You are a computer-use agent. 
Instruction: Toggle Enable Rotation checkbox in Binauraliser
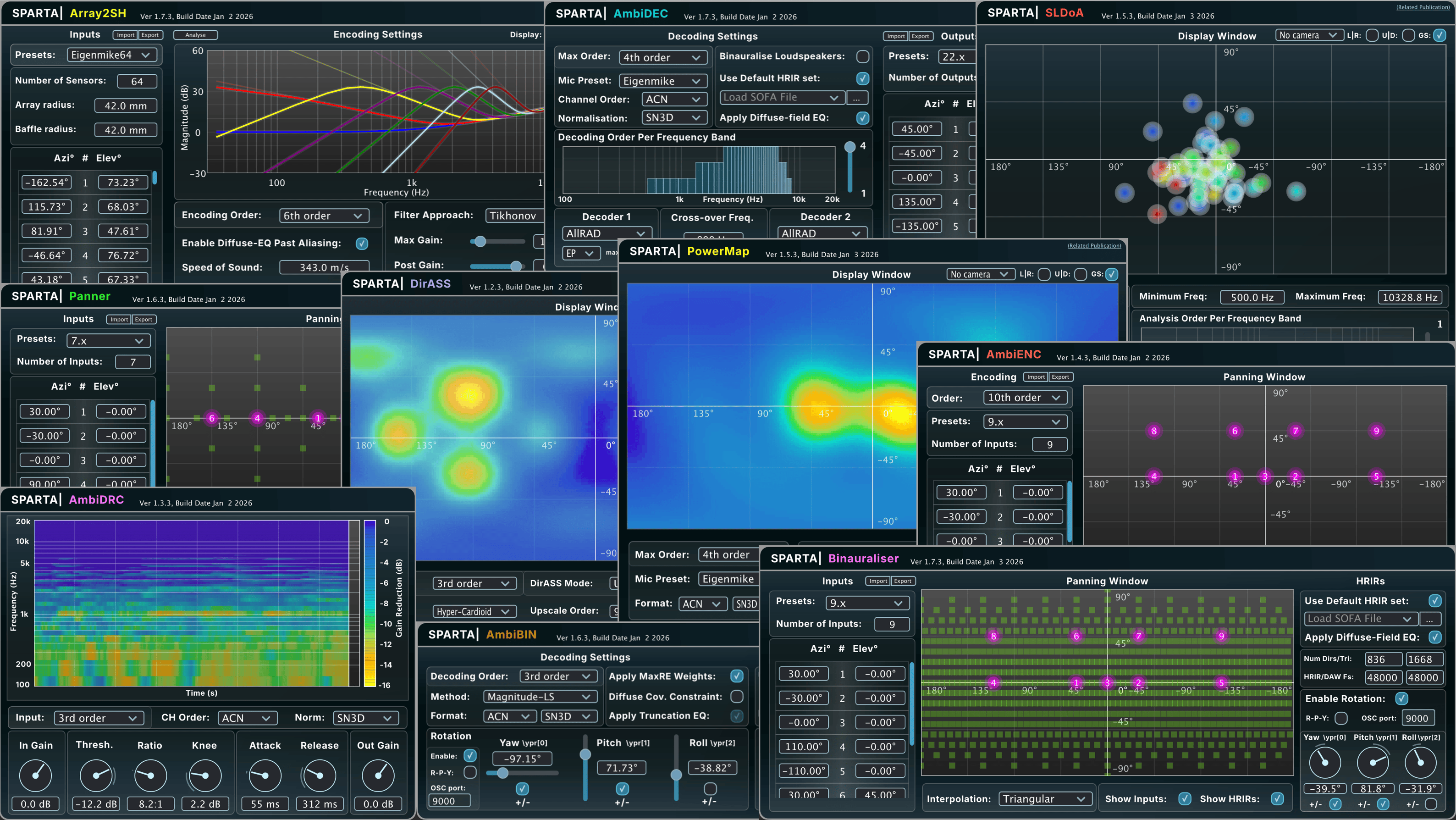tap(1401, 699)
